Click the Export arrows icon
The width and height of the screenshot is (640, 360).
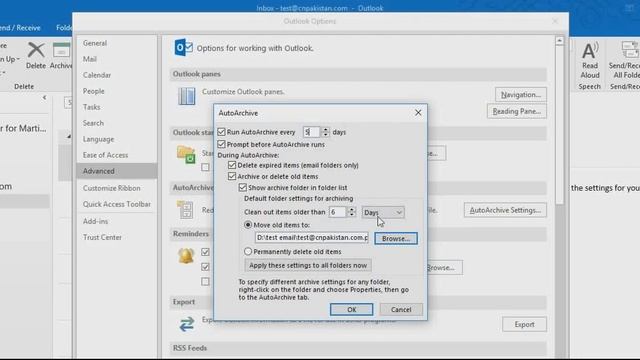(187, 324)
